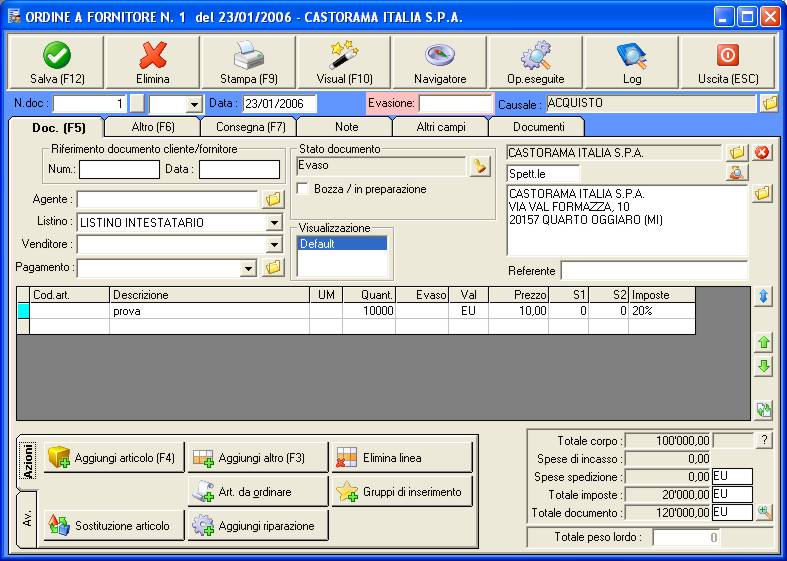This screenshot has height=561, width=787.
Task: Open Stampa (F9) printer button
Action: click(248, 62)
